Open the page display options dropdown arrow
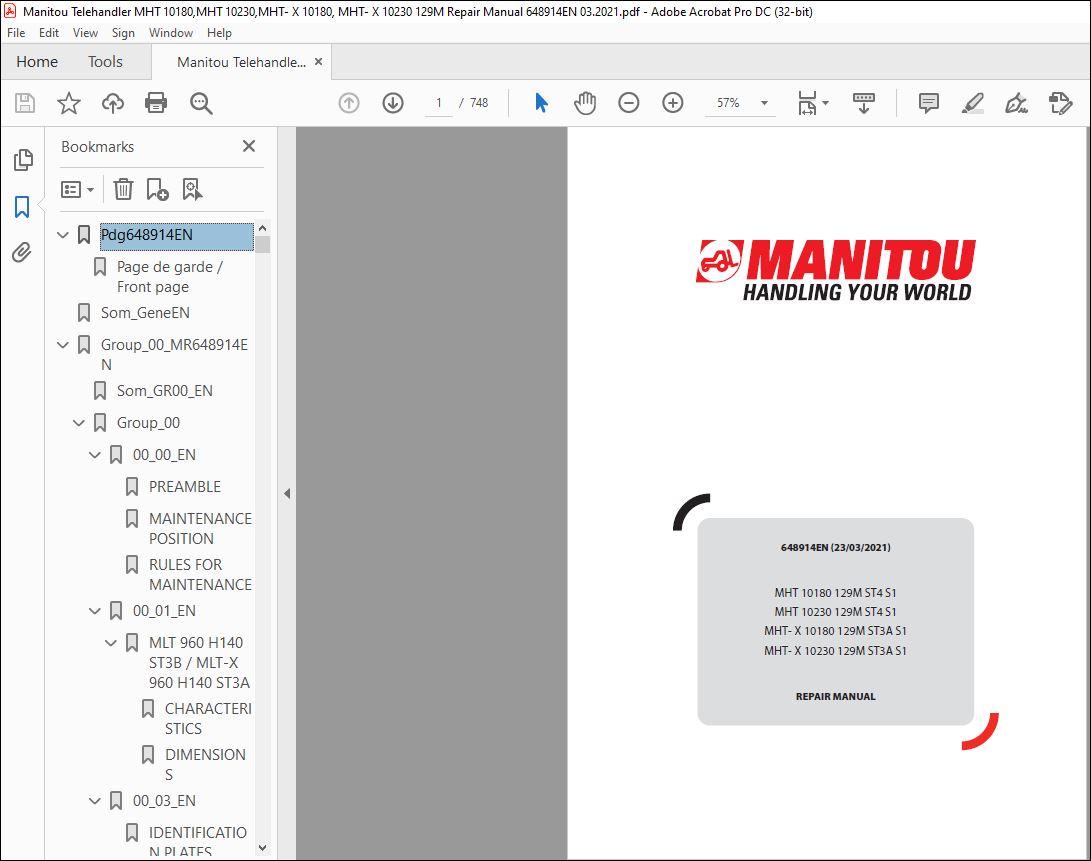 (825, 103)
